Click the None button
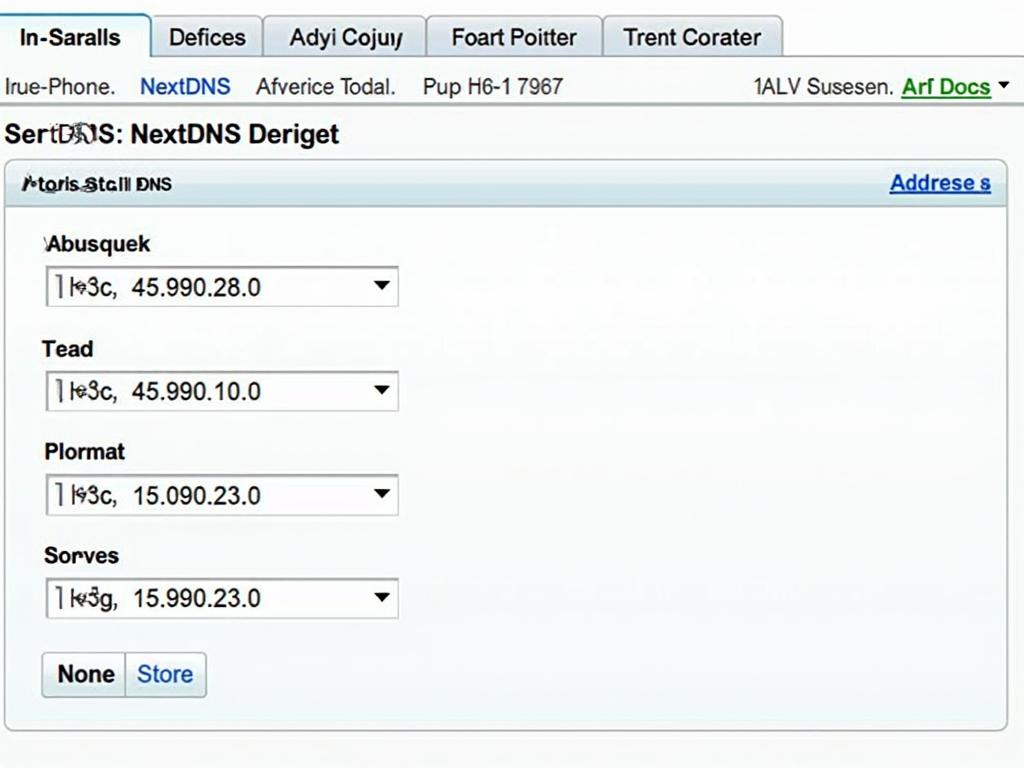 [x=84, y=674]
